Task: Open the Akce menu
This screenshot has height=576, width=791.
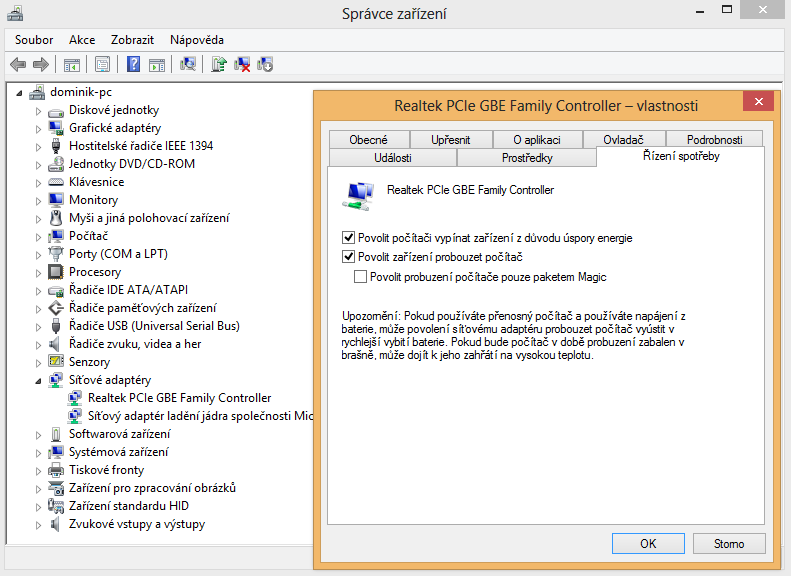Action: point(82,40)
